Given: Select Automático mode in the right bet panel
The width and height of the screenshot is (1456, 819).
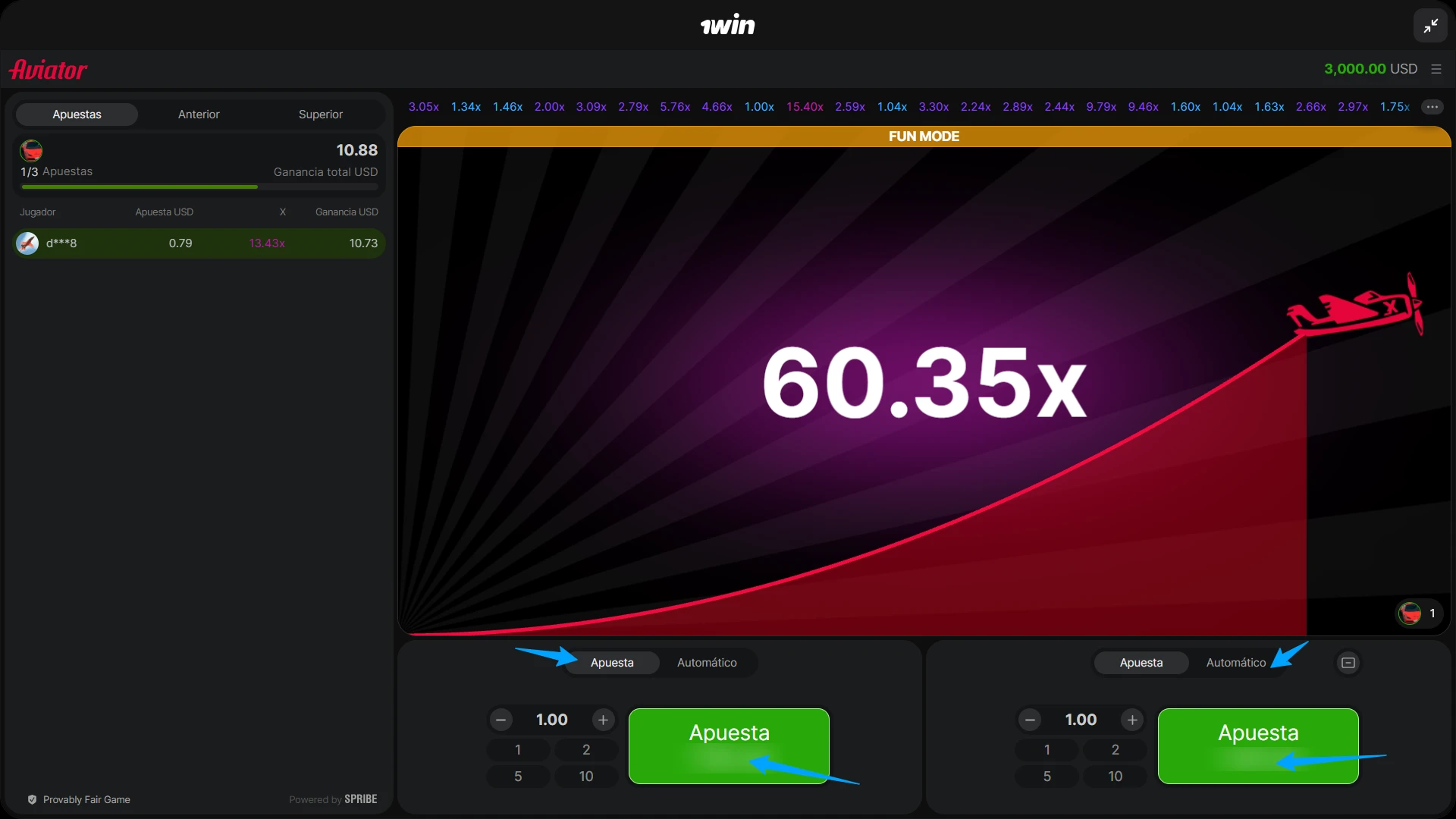Looking at the screenshot, I should pyautogui.click(x=1236, y=663).
